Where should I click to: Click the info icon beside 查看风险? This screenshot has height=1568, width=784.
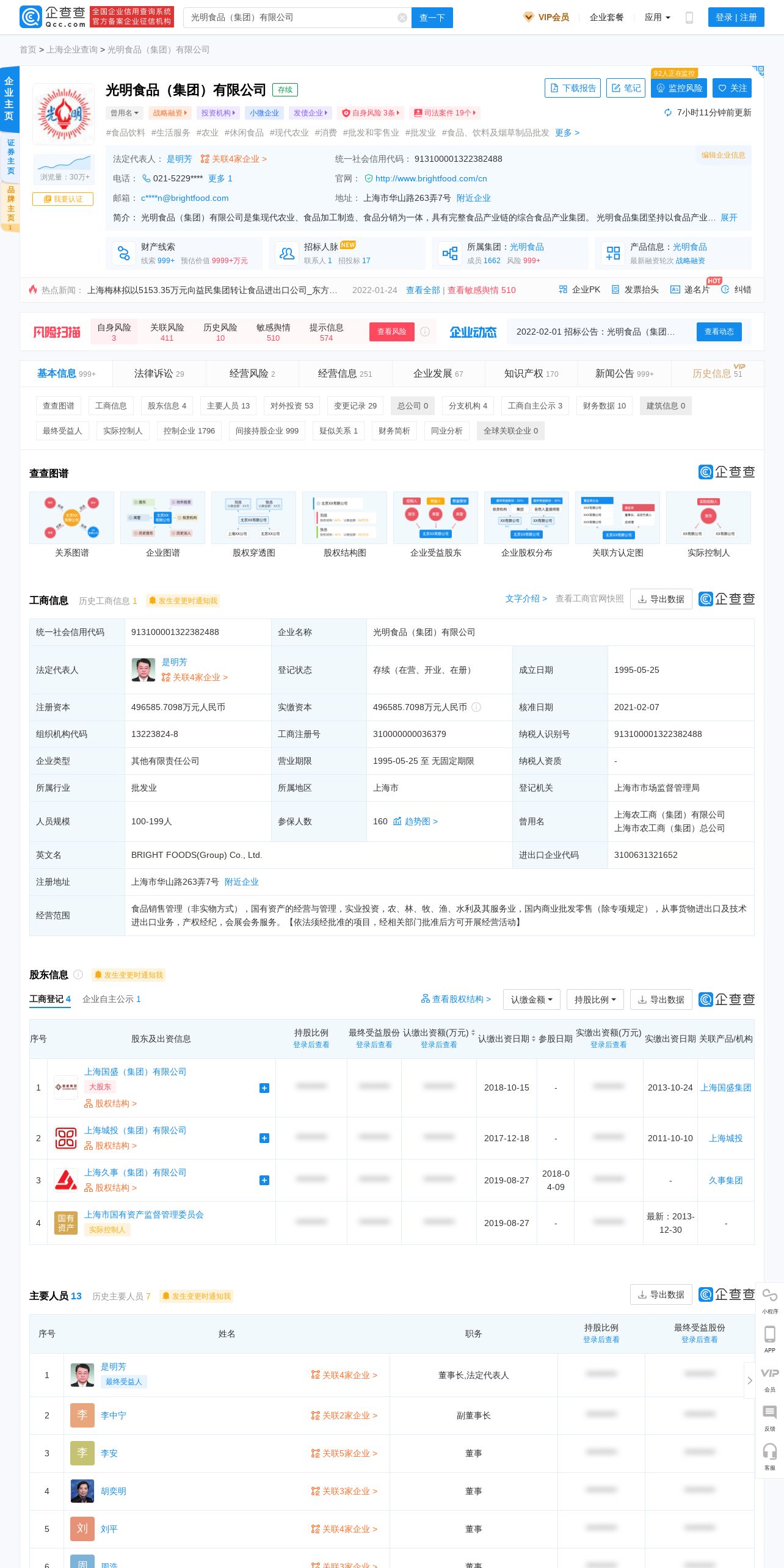[x=425, y=332]
